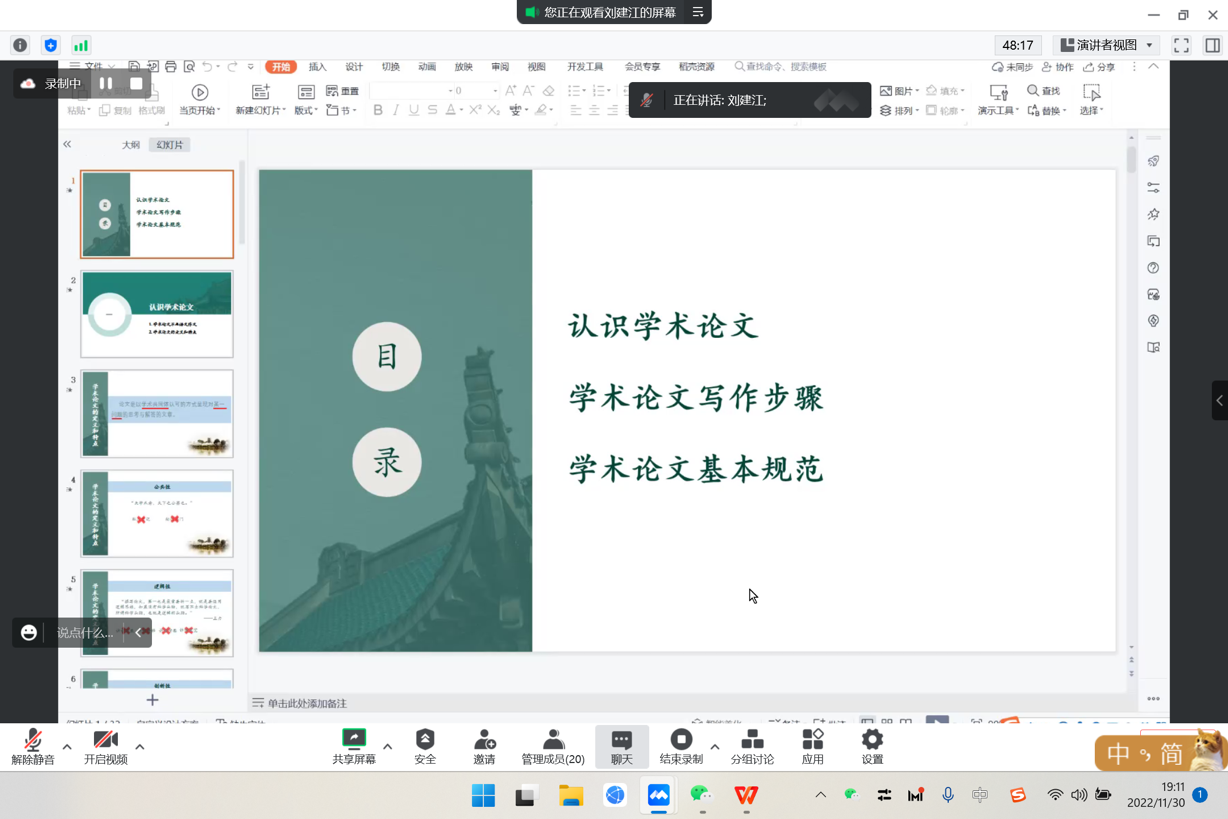Pause the recording in progress
Viewport: 1228px width, 819px height.
[x=106, y=84]
